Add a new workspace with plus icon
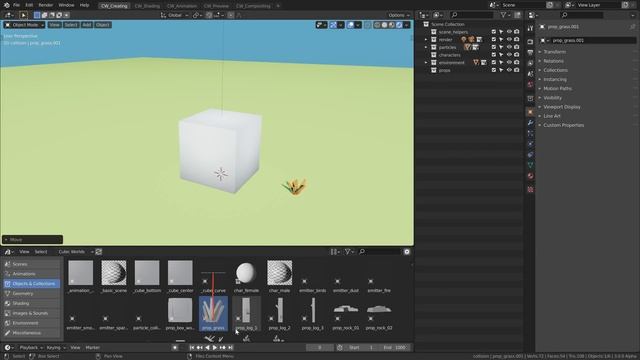This screenshot has height=360, width=640. pyautogui.click(x=278, y=6)
